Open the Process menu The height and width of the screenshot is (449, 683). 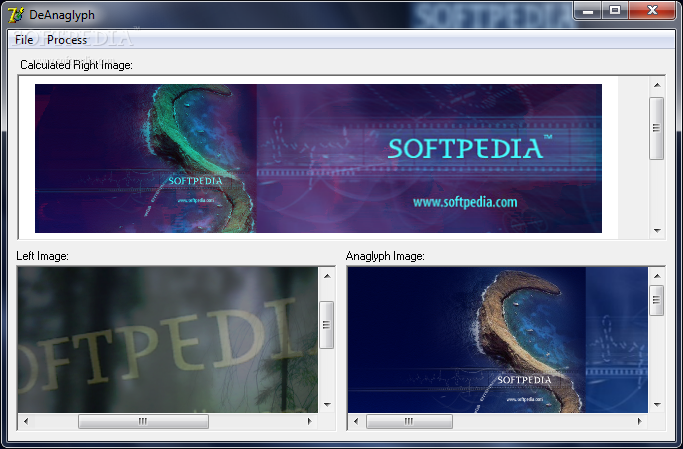[x=67, y=40]
